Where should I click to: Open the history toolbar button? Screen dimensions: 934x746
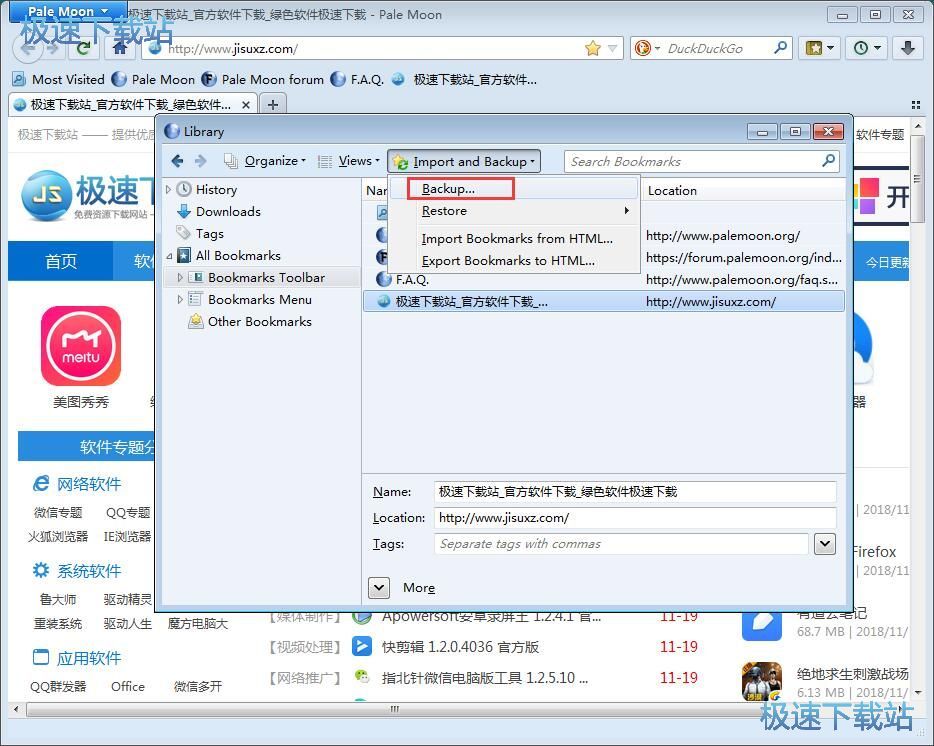(867, 48)
